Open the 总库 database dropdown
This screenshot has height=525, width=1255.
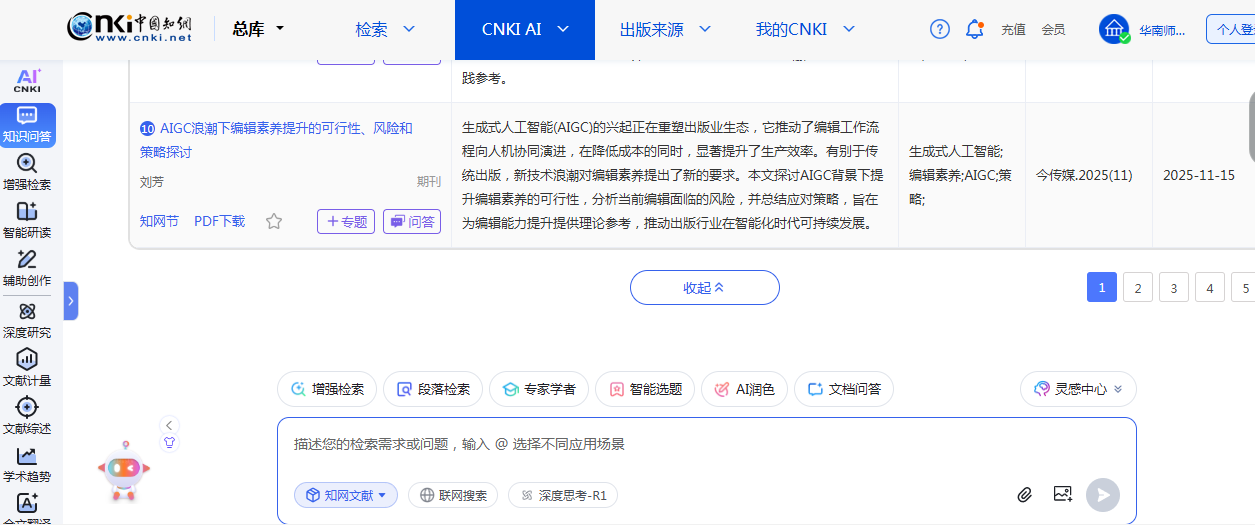tap(259, 29)
